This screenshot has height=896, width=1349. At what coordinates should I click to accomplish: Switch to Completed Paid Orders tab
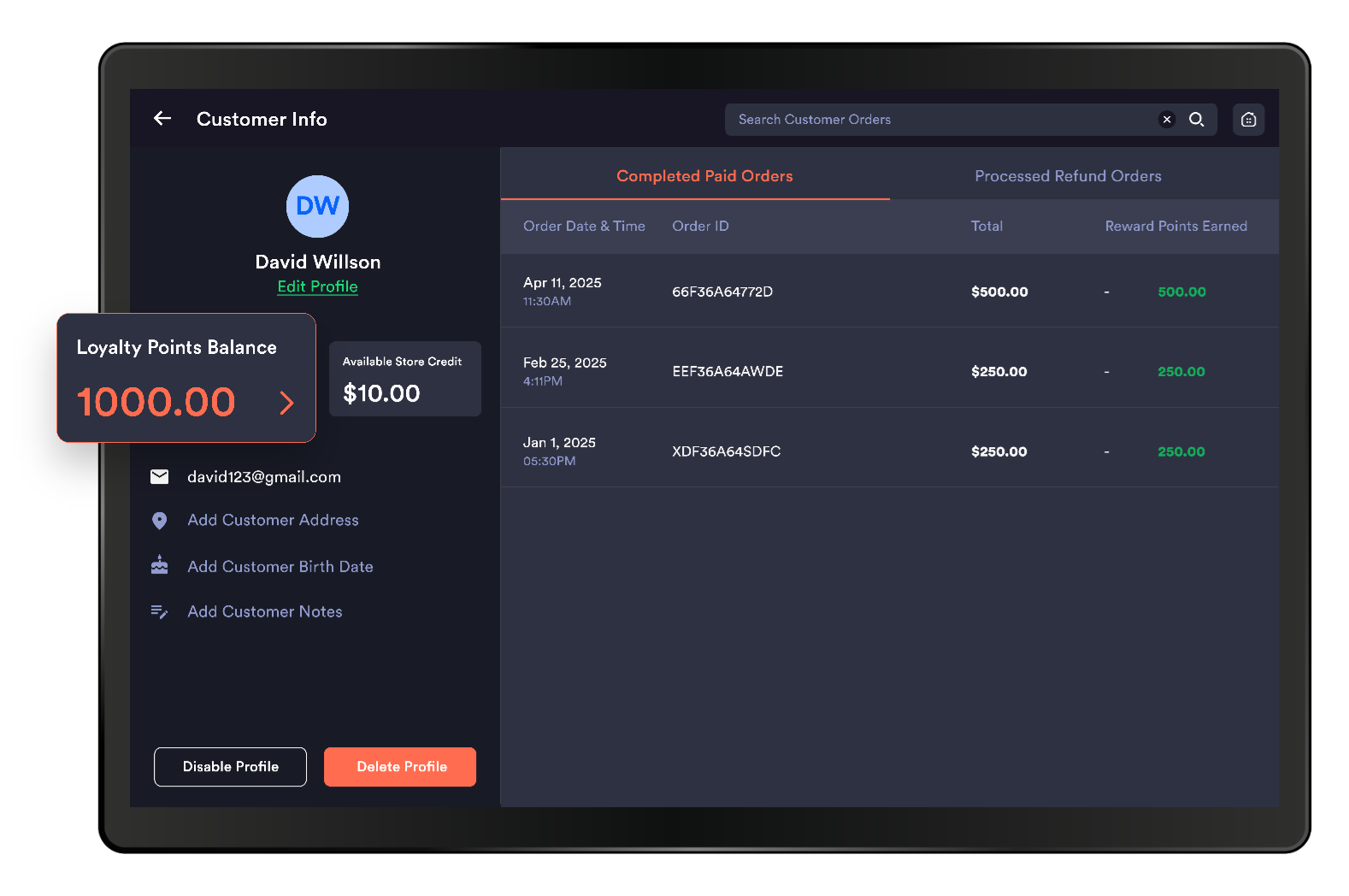pyautogui.click(x=704, y=176)
